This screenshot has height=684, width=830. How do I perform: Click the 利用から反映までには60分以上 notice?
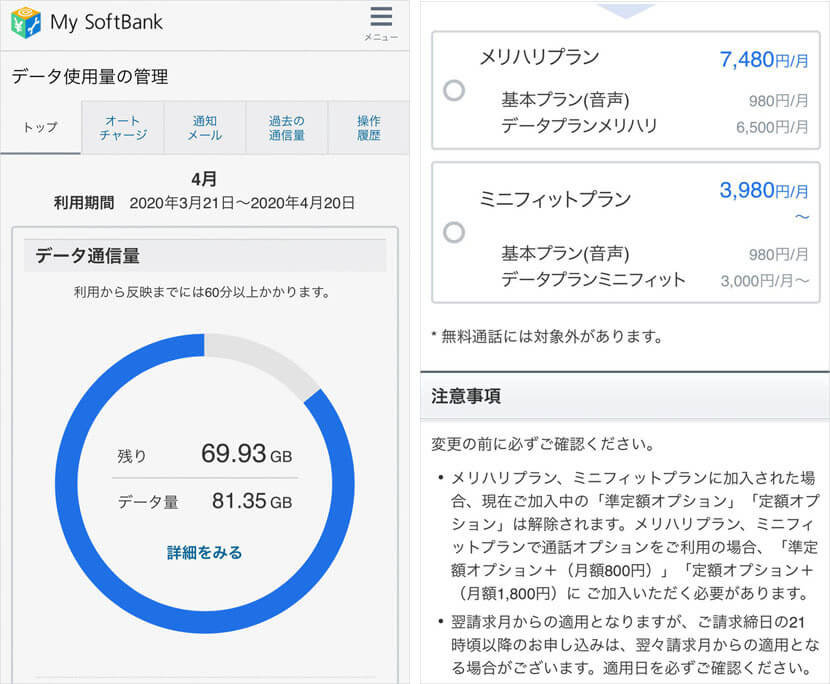[x=202, y=292]
